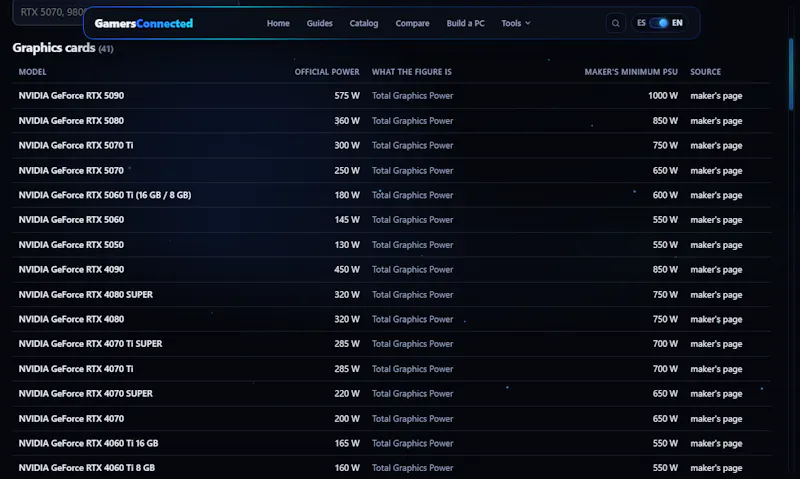The width and height of the screenshot is (800, 479).
Task: Open Build a PC page
Action: tap(465, 23)
